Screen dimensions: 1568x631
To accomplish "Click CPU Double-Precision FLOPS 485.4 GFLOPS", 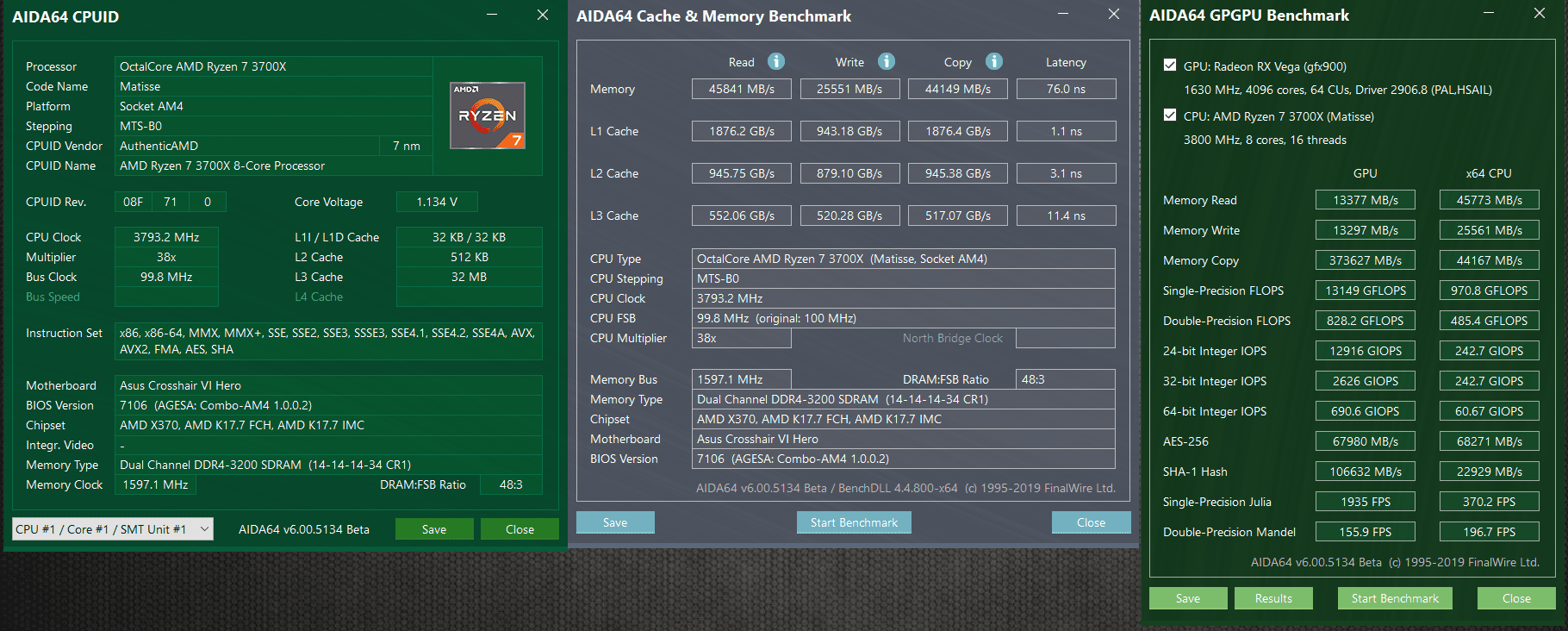I will [1490, 321].
